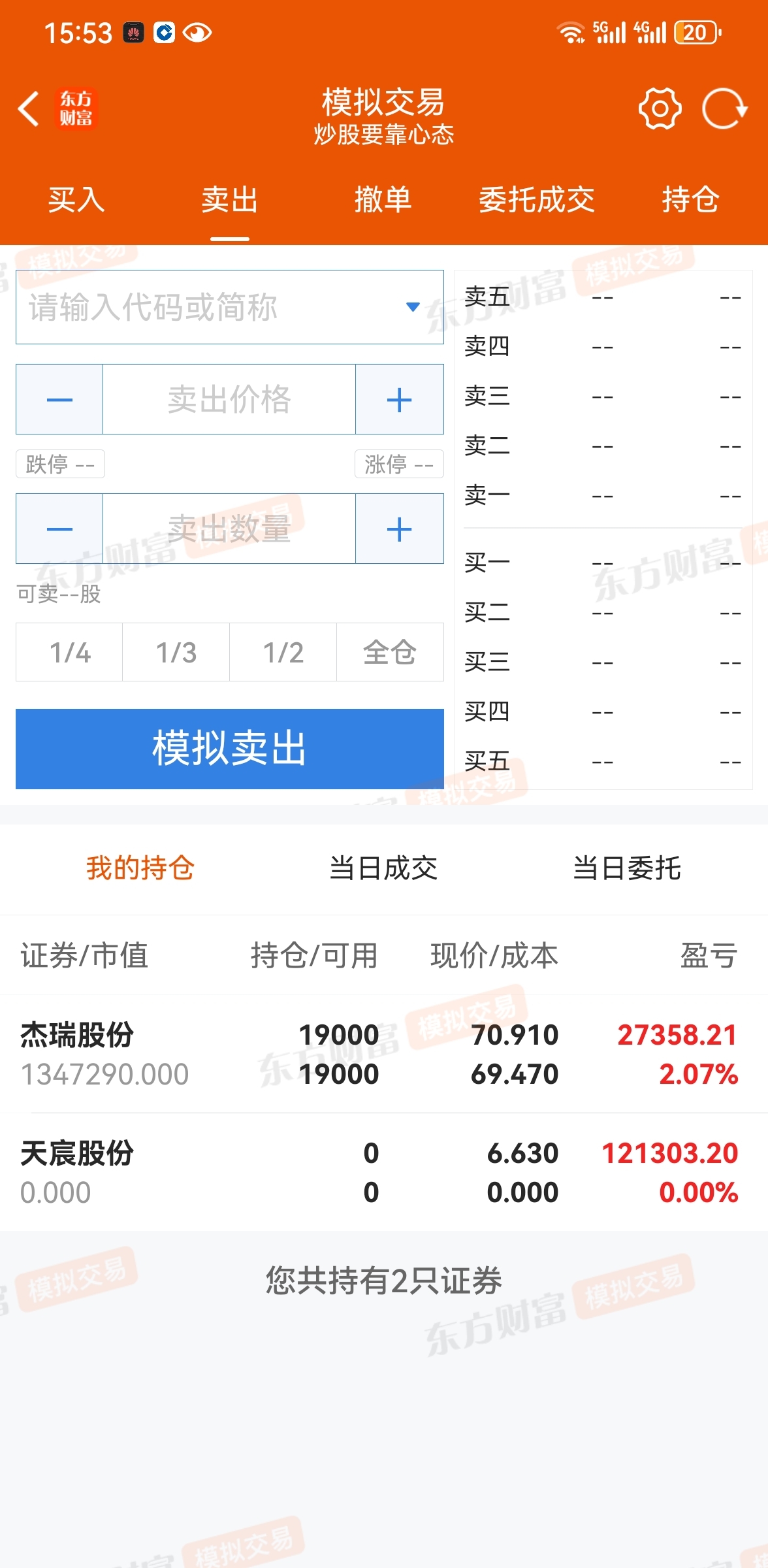This screenshot has width=768, height=1568.
Task: Tap profit value 27358.21
Action: point(677,1035)
